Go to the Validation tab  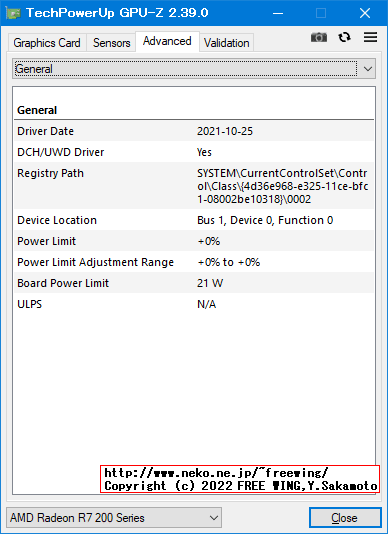click(227, 43)
